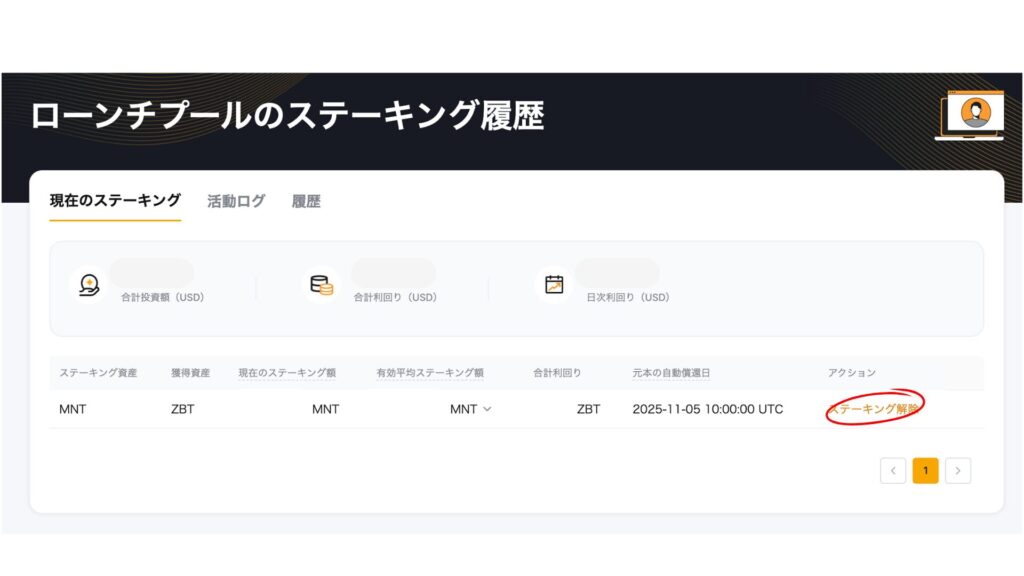The height and width of the screenshot is (576, 1024).
Task: Click MNT in the ステーキング資産 column
Action: (x=73, y=409)
